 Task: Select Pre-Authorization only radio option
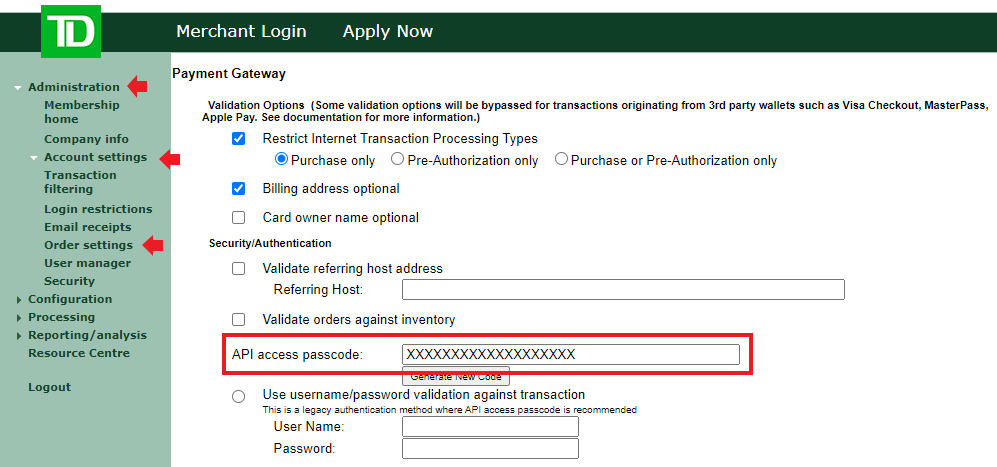click(398, 160)
